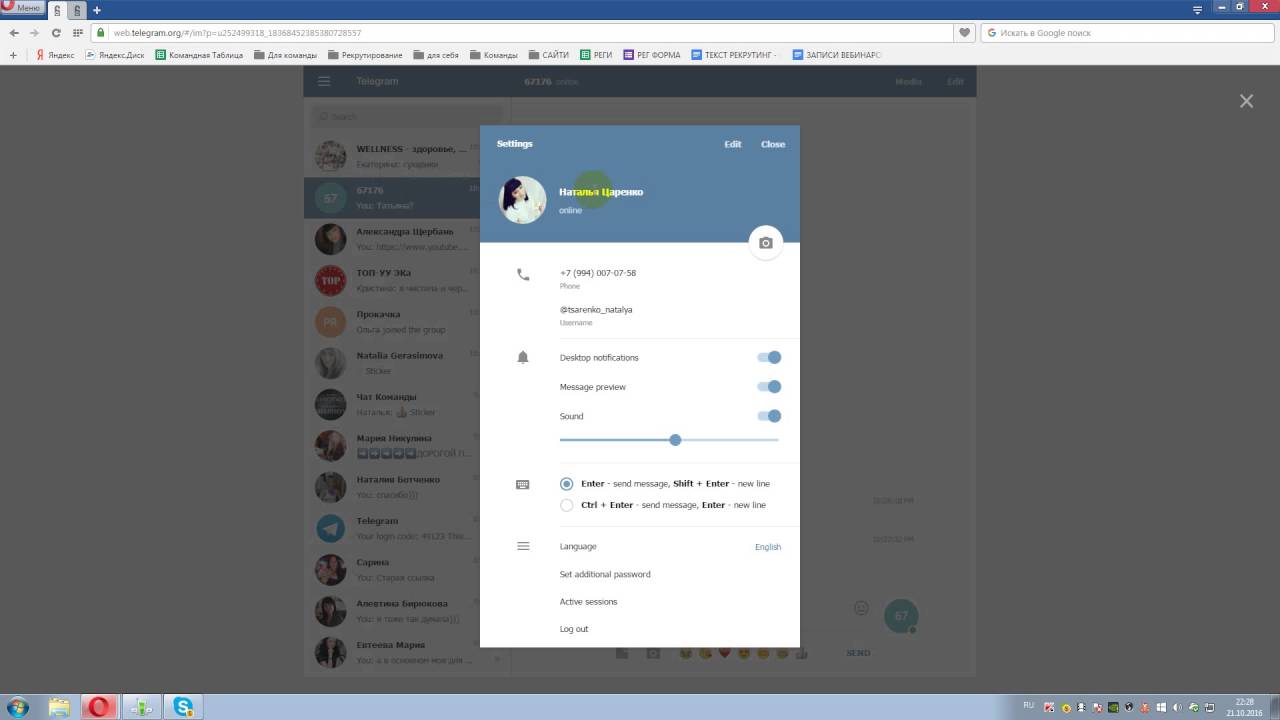Click the browser forward arrow
The height and width of the screenshot is (720, 1280).
pyautogui.click(x=35, y=33)
